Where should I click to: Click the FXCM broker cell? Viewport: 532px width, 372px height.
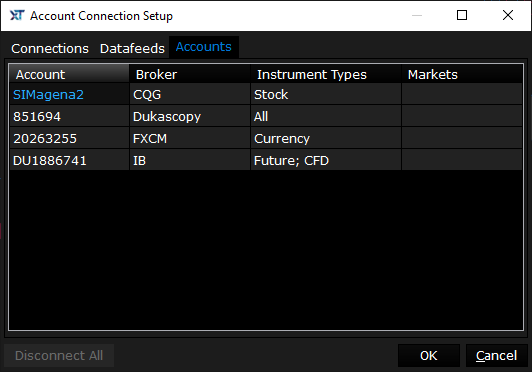coord(190,138)
